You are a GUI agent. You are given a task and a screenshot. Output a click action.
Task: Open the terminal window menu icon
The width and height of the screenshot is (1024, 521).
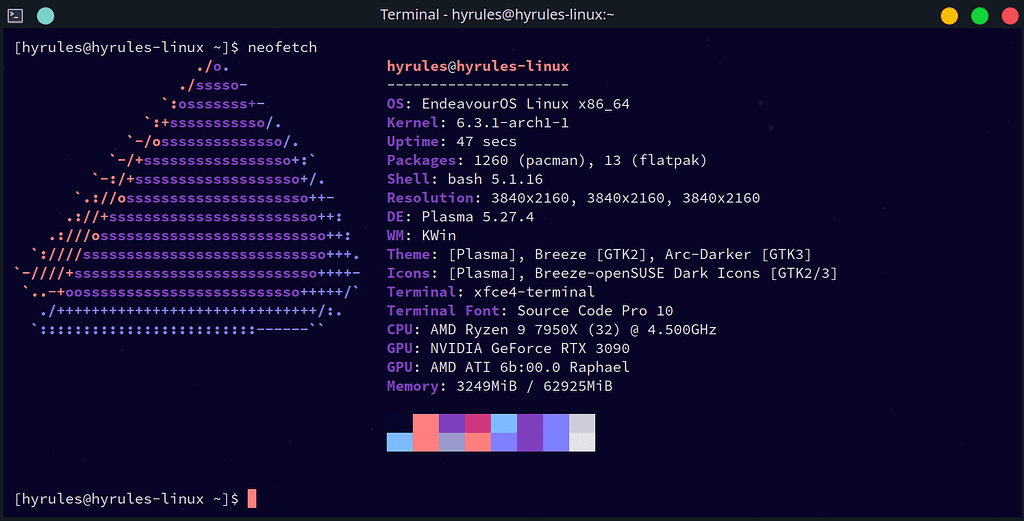pos(15,15)
